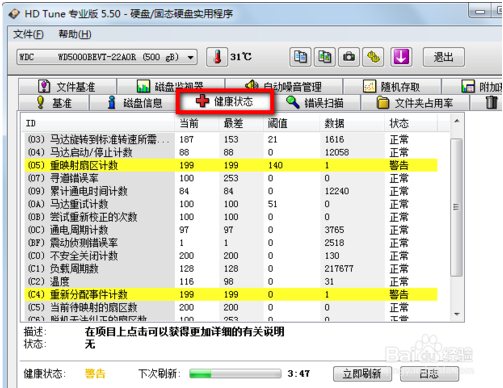Switch to the 基准 tab
The width and height of the screenshot is (503, 388).
tap(53, 103)
